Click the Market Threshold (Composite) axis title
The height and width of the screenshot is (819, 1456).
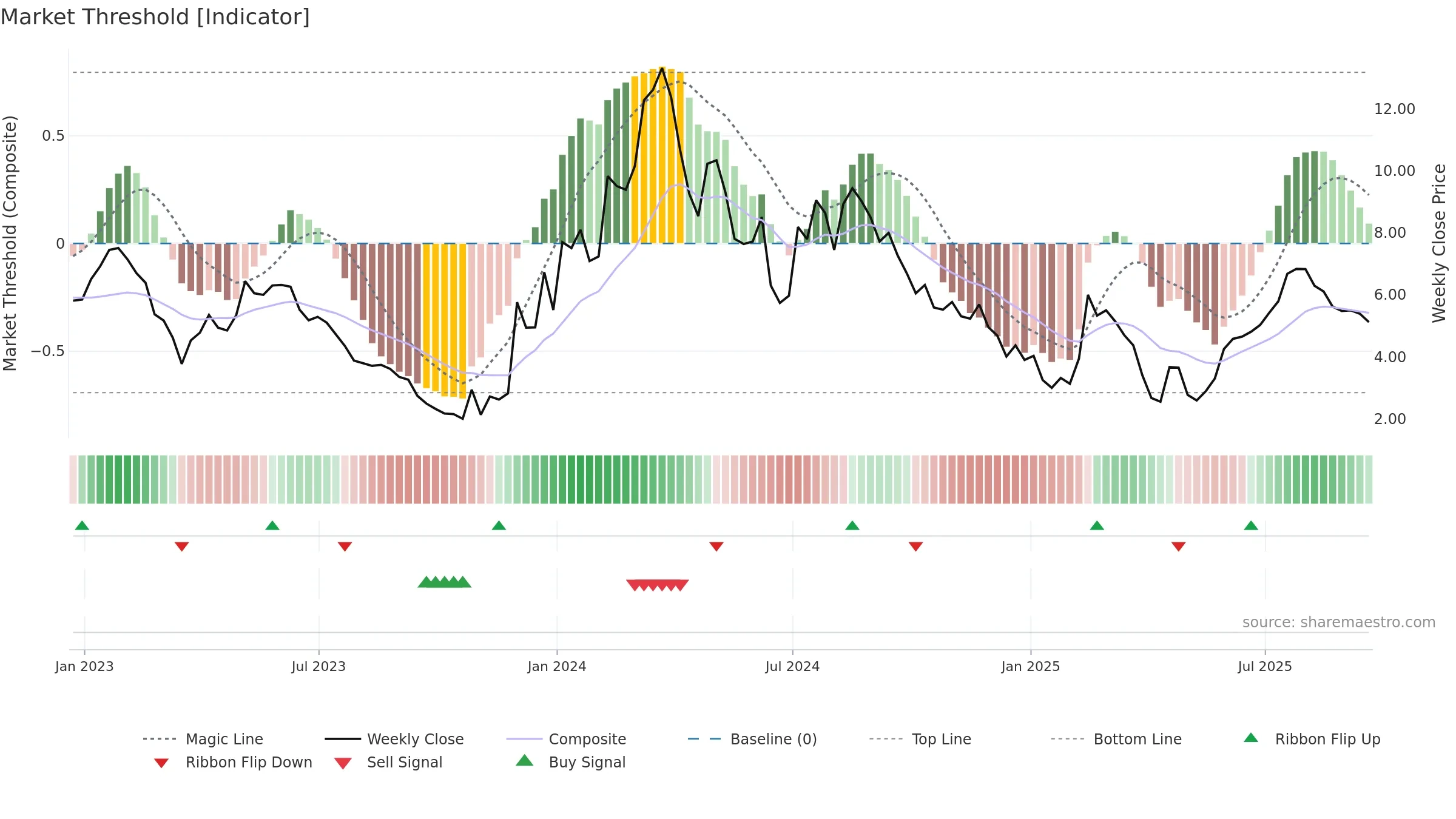click(10, 243)
